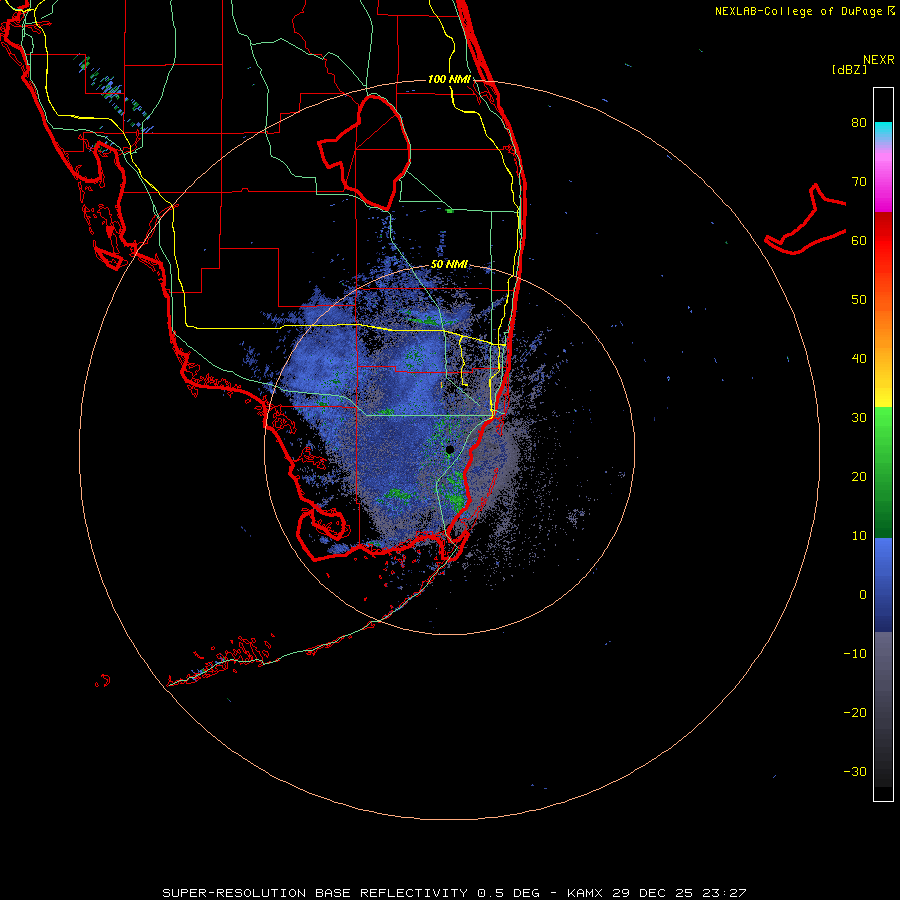Viewport: 900px width, 900px height.
Task: Click the green segment of the color bar
Action: (x=883, y=472)
